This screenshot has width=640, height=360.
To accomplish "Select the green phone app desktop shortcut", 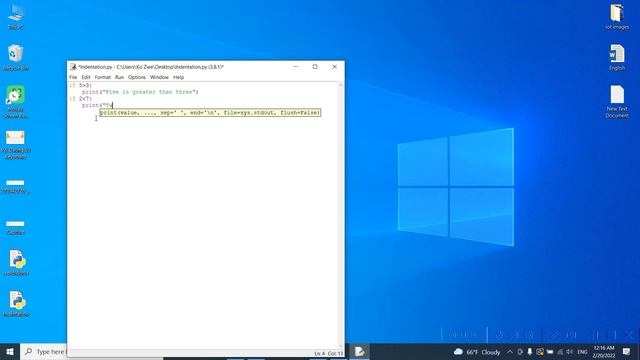I will point(16,102).
